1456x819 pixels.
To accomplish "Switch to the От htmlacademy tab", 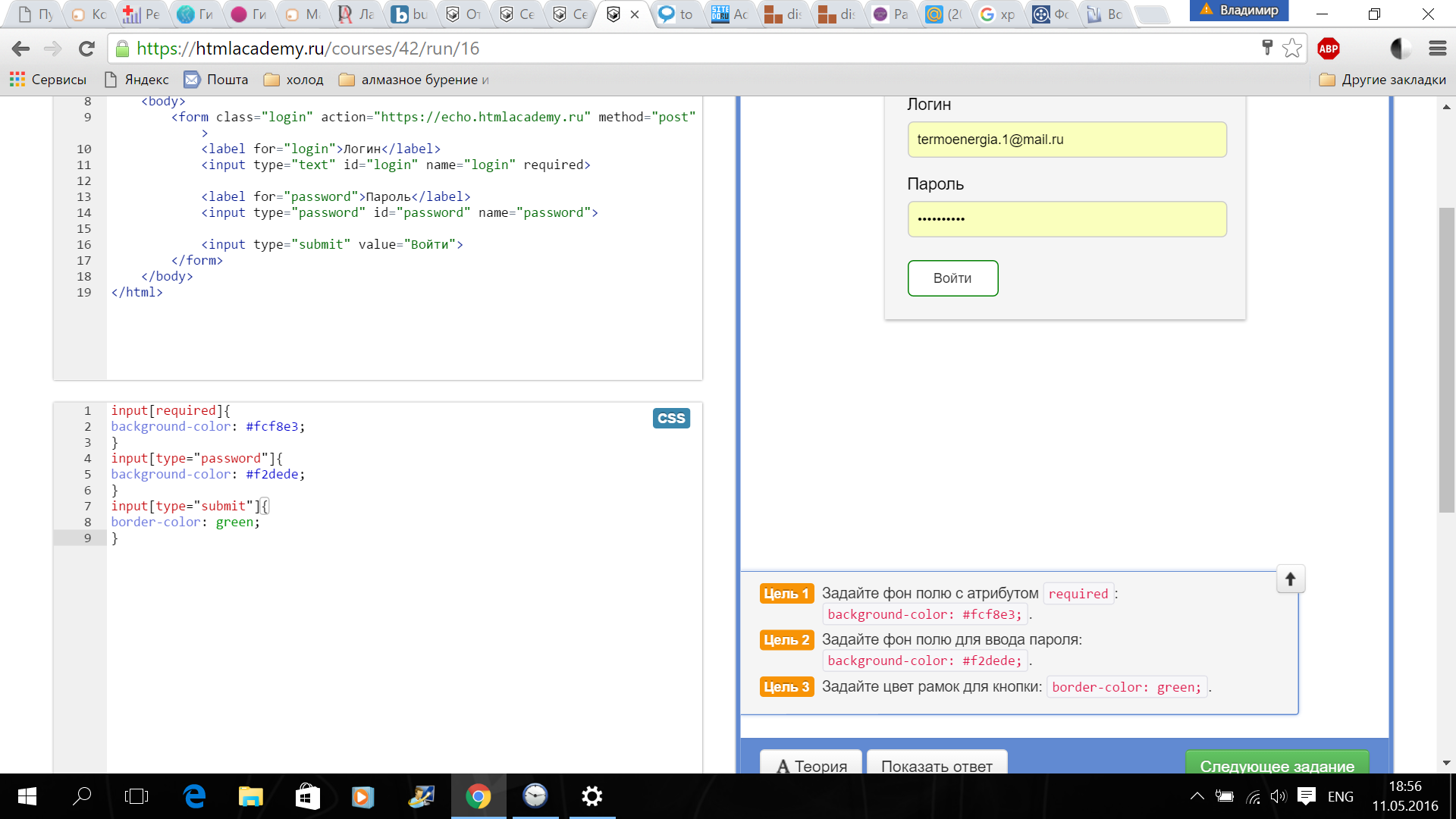I will [463, 14].
